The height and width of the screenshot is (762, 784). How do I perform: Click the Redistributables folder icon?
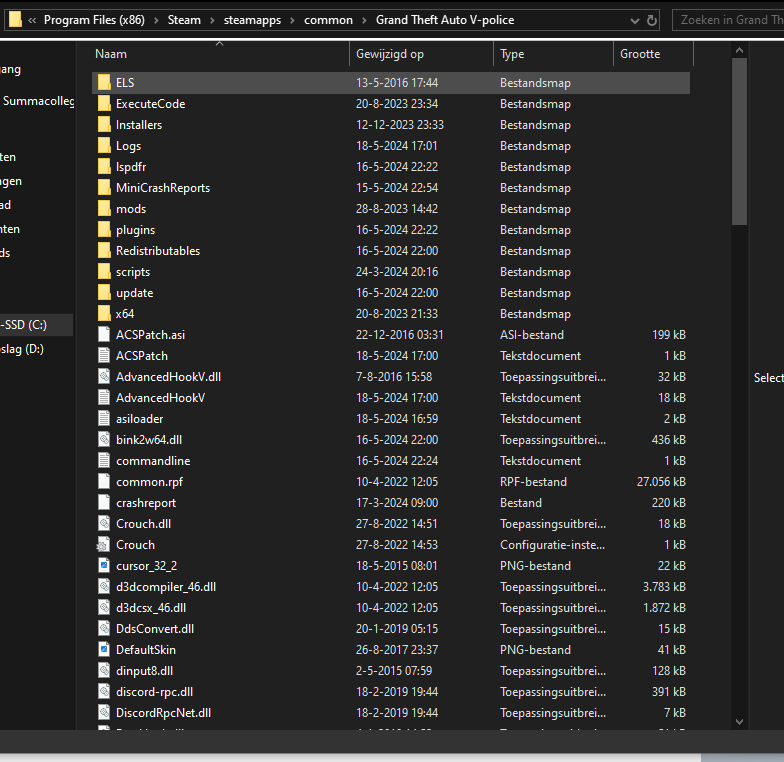point(104,250)
